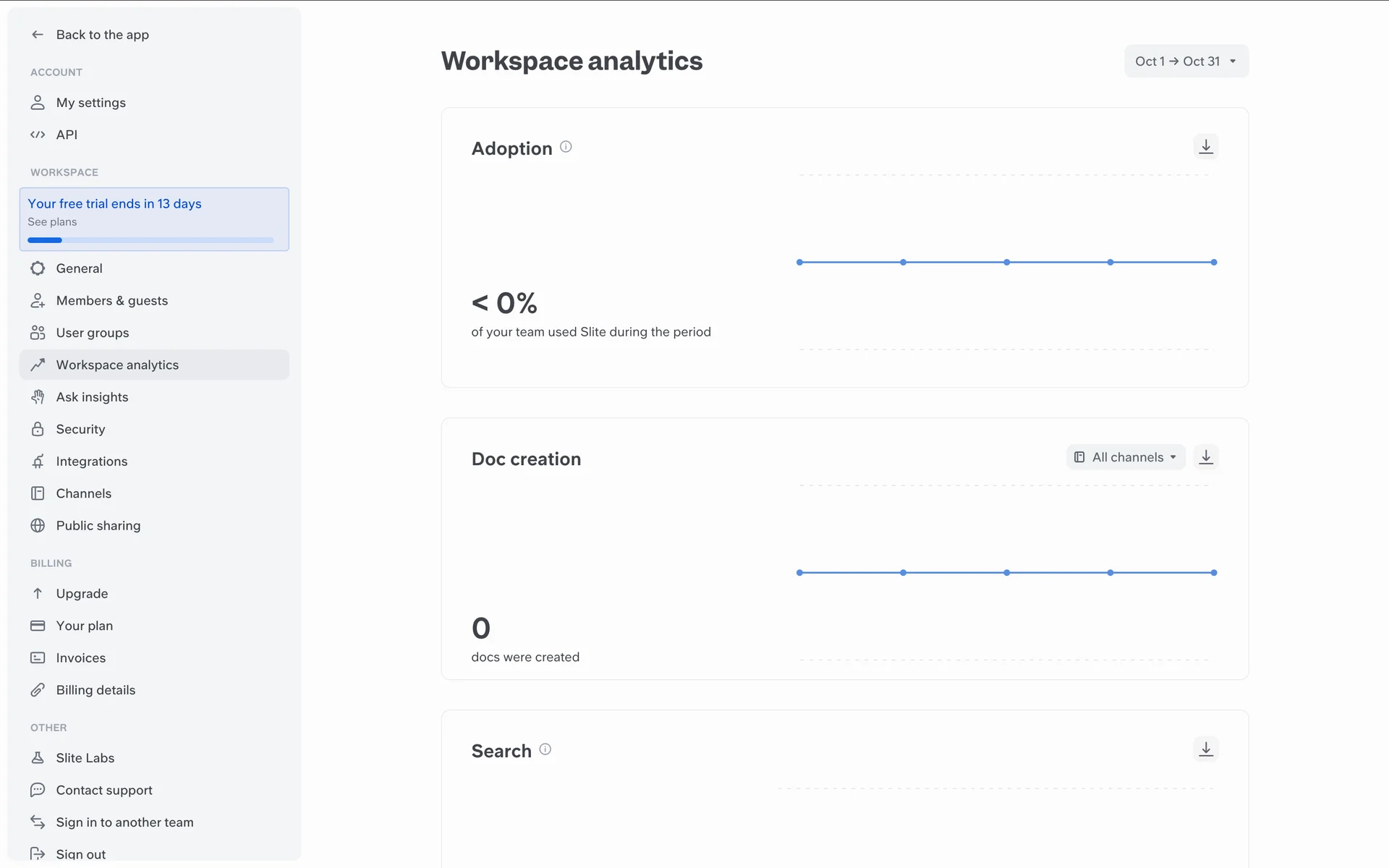The image size is (1389, 868).
Task: Click the last data point on the Adoption chart
Action: (x=1214, y=263)
